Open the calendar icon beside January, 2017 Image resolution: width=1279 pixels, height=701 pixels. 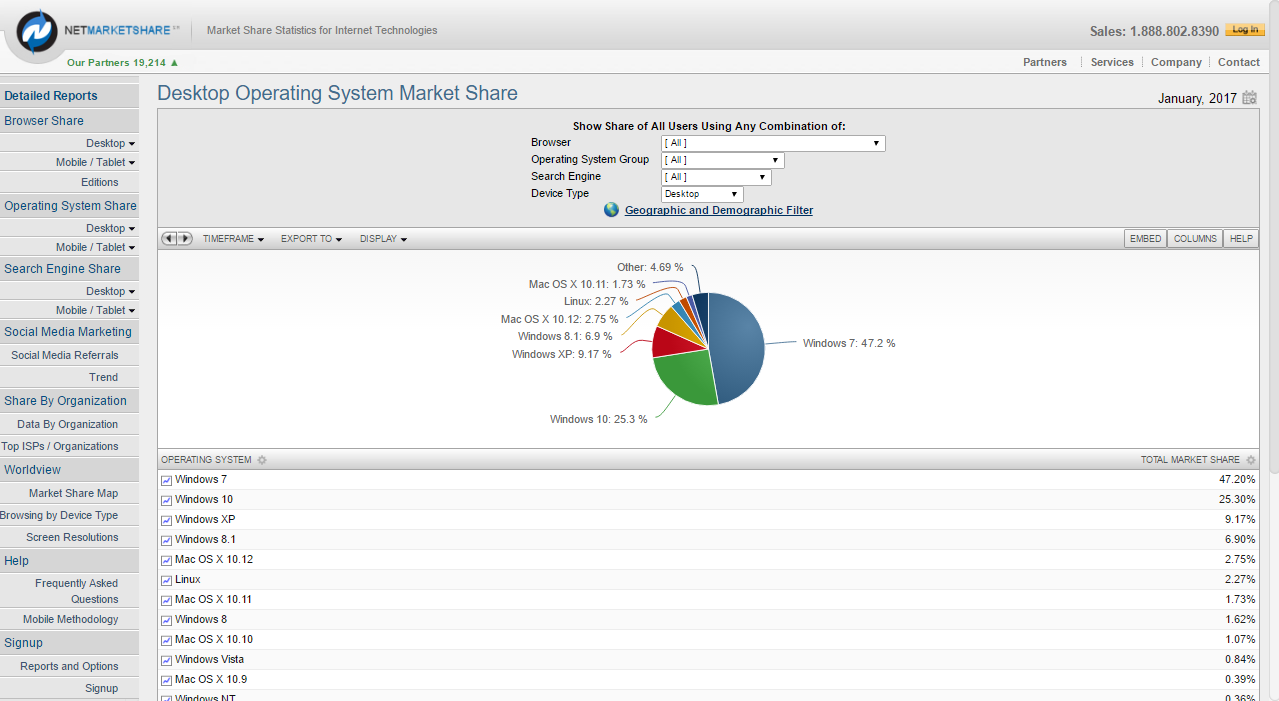pos(1249,98)
